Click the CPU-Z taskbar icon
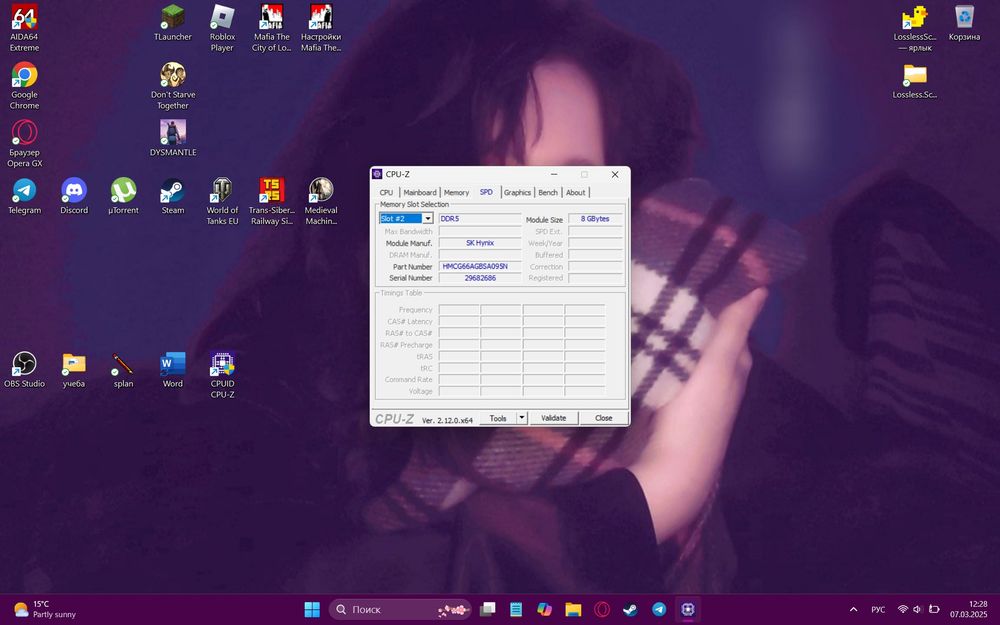 click(688, 610)
